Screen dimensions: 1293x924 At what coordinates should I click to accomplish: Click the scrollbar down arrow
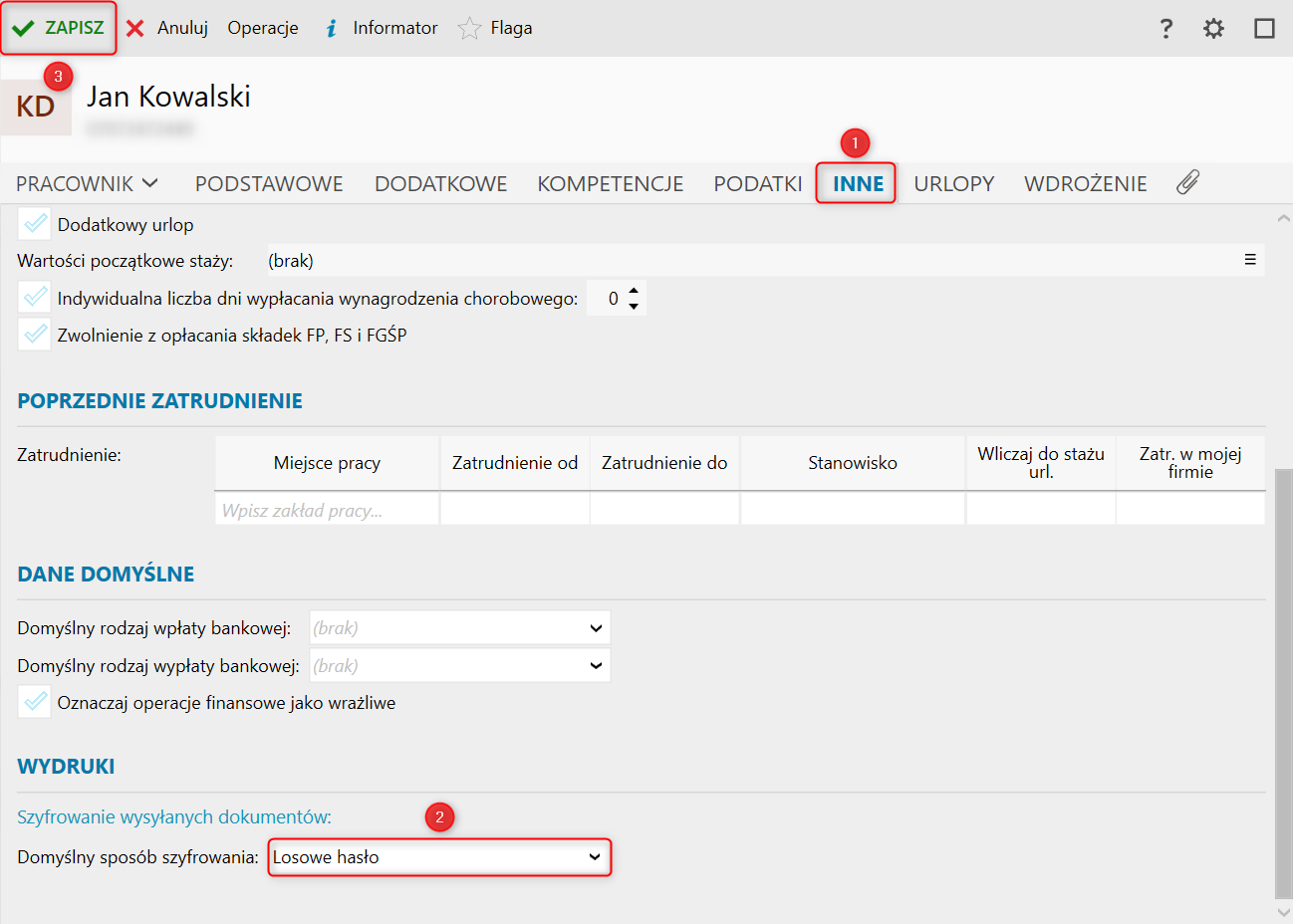[x=1283, y=912]
